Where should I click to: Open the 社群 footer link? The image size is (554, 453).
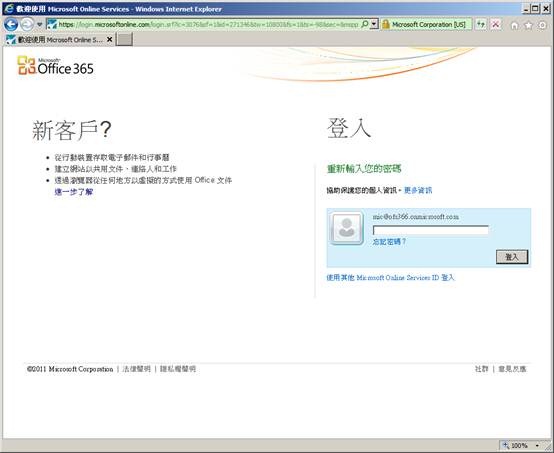coord(482,369)
